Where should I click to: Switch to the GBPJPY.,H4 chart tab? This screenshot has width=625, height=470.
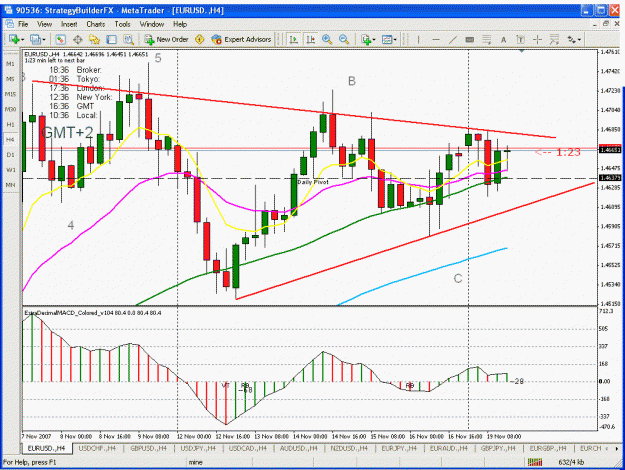tap(498, 448)
